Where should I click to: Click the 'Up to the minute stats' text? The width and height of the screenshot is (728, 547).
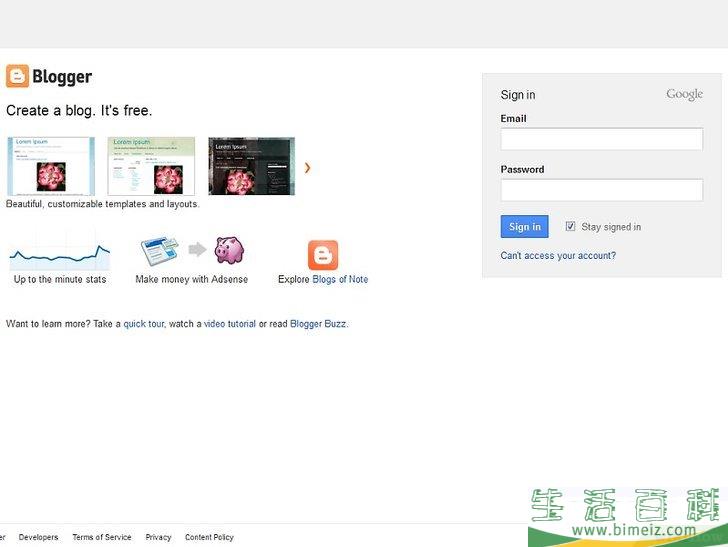click(60, 279)
